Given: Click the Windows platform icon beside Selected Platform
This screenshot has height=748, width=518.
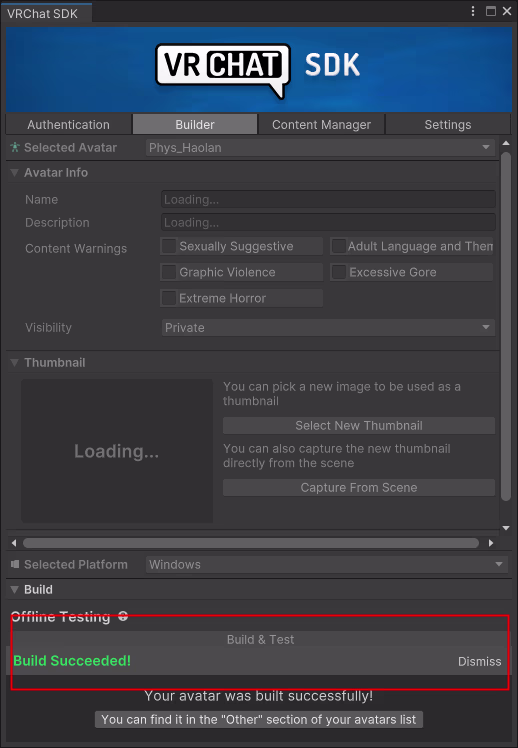Looking at the screenshot, I should (x=15, y=564).
